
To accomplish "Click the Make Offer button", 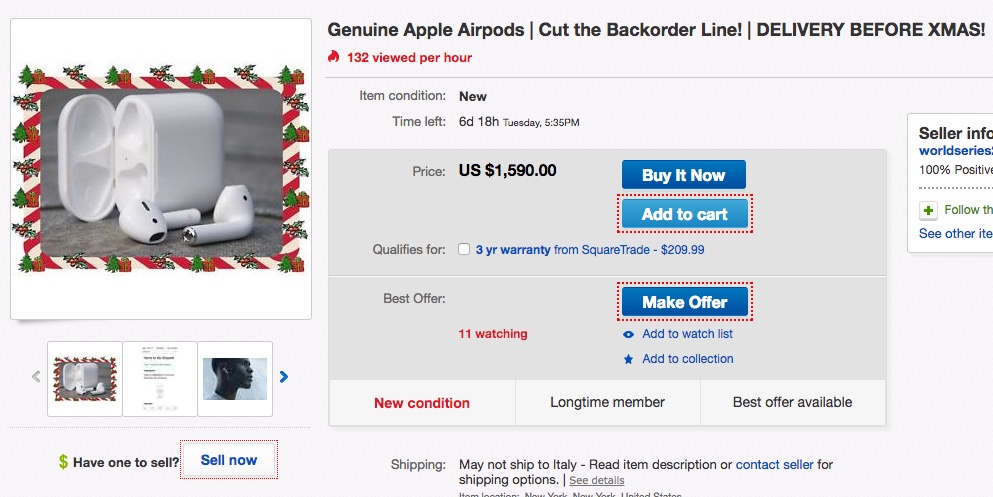I will pos(684,302).
